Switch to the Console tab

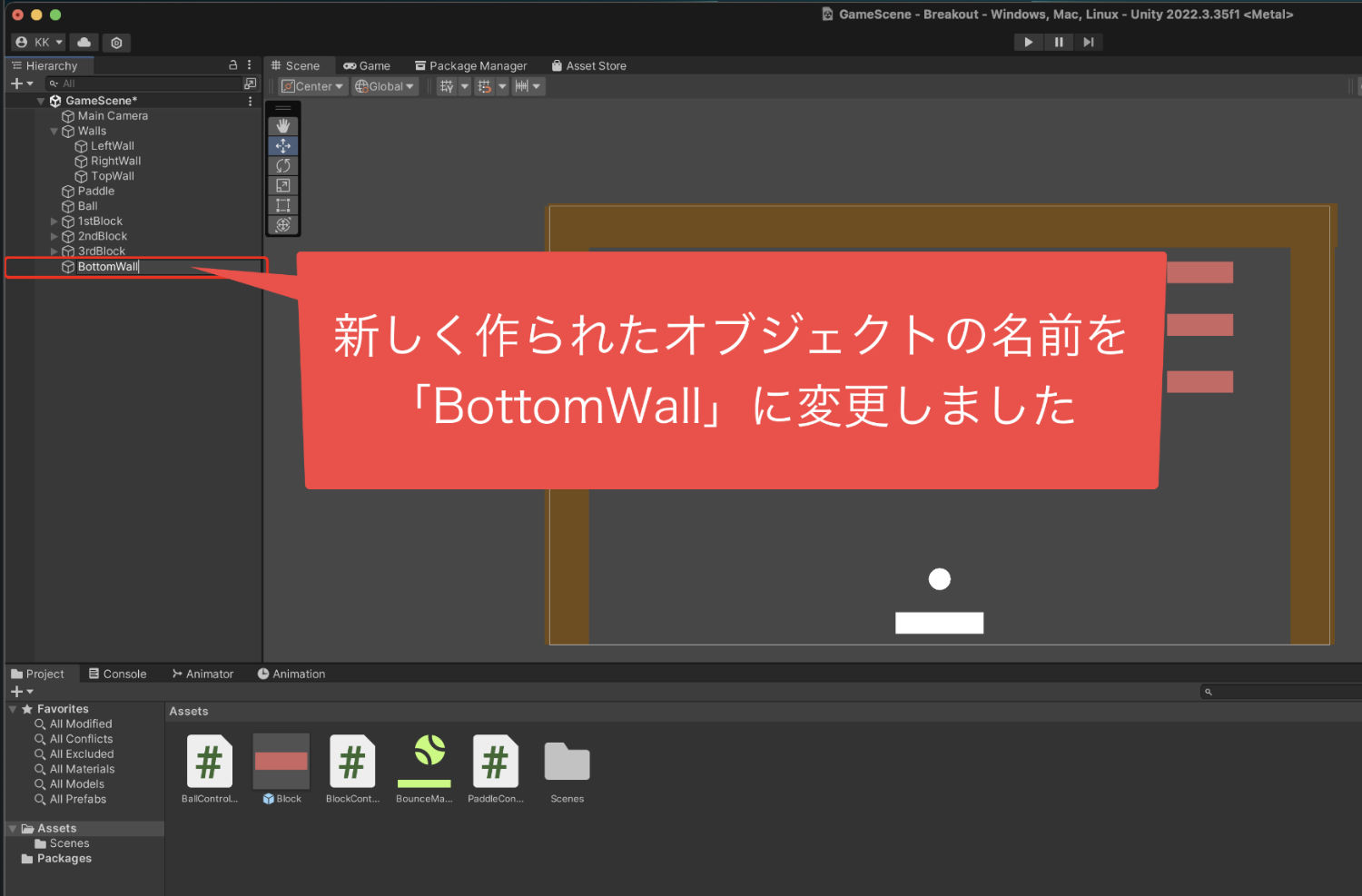click(118, 674)
